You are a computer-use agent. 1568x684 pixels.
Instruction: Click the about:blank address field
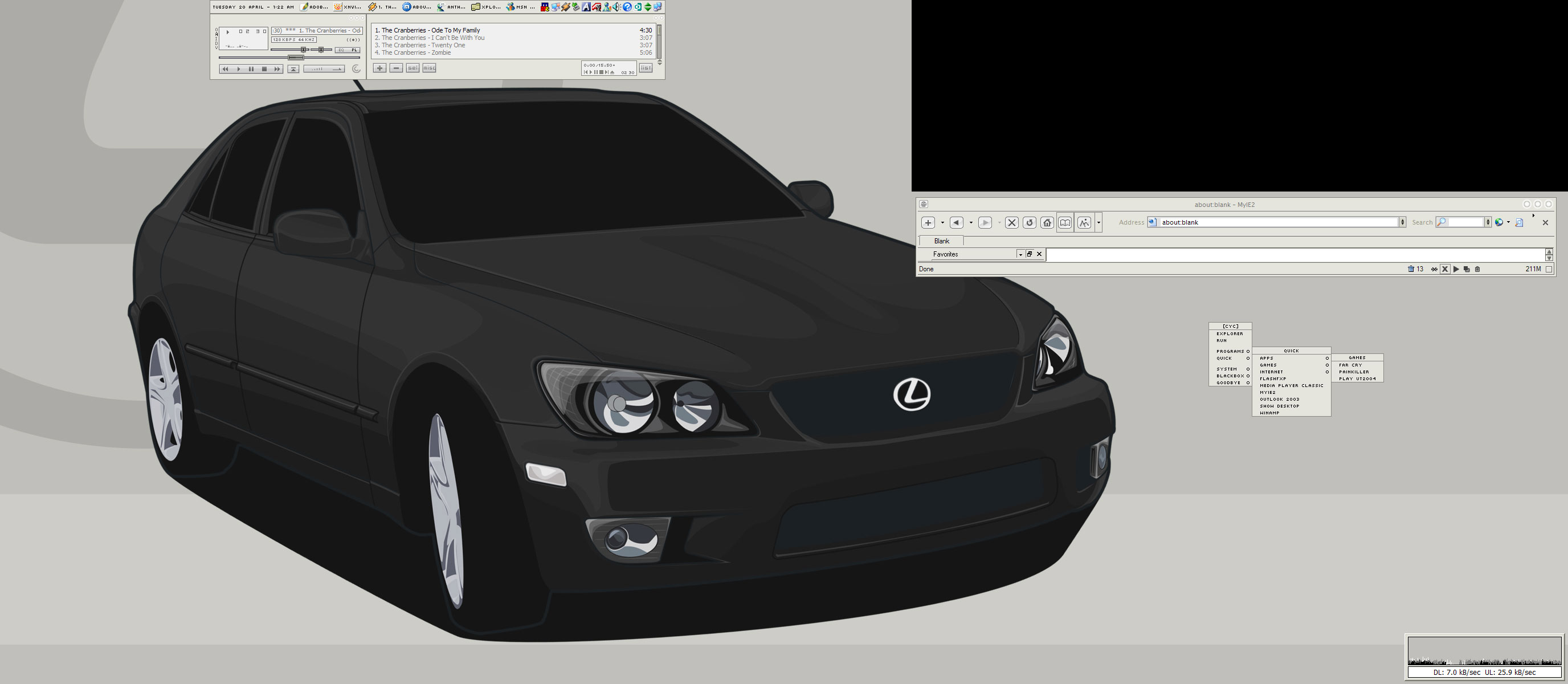pos(1278,222)
